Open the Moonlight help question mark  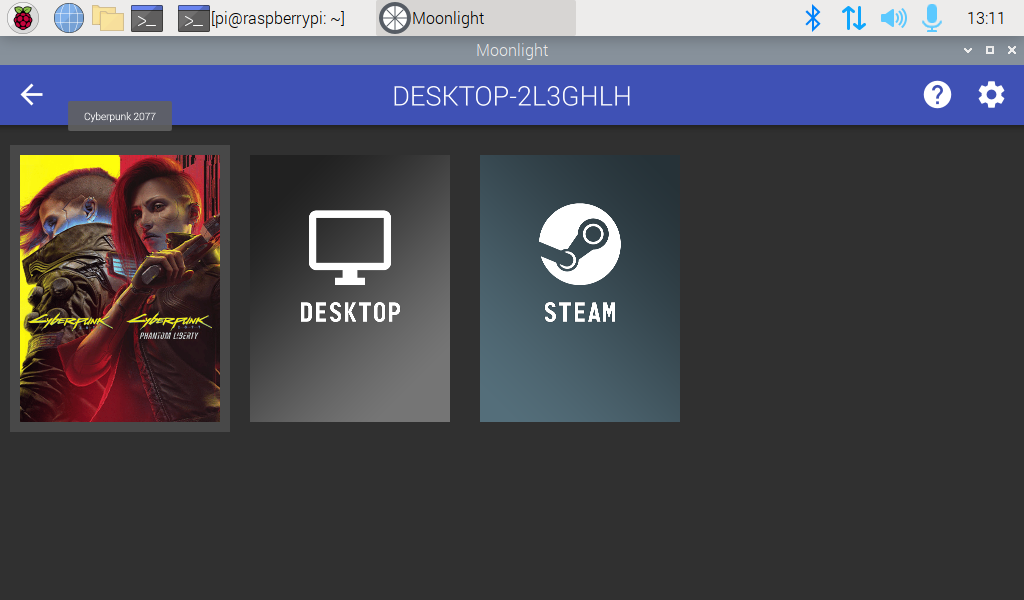click(x=936, y=95)
